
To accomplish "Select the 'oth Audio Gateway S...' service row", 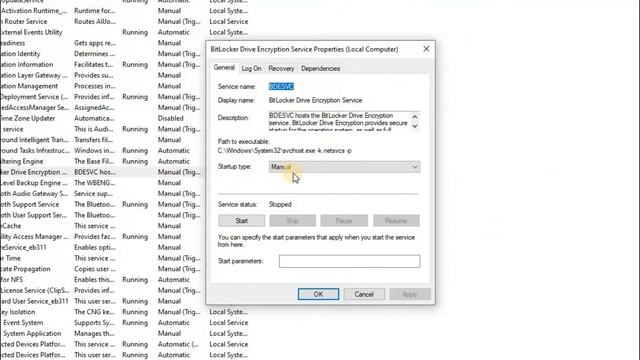I will [103, 193].
